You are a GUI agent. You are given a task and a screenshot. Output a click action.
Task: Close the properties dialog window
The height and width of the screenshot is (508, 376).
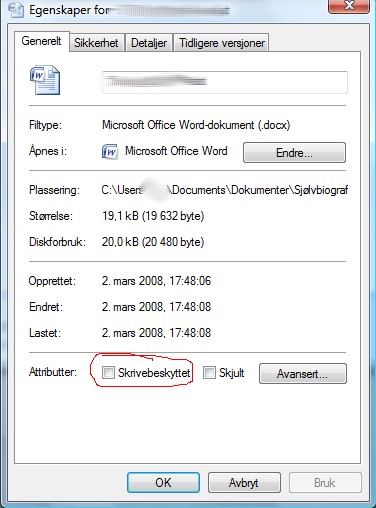(349, 6)
